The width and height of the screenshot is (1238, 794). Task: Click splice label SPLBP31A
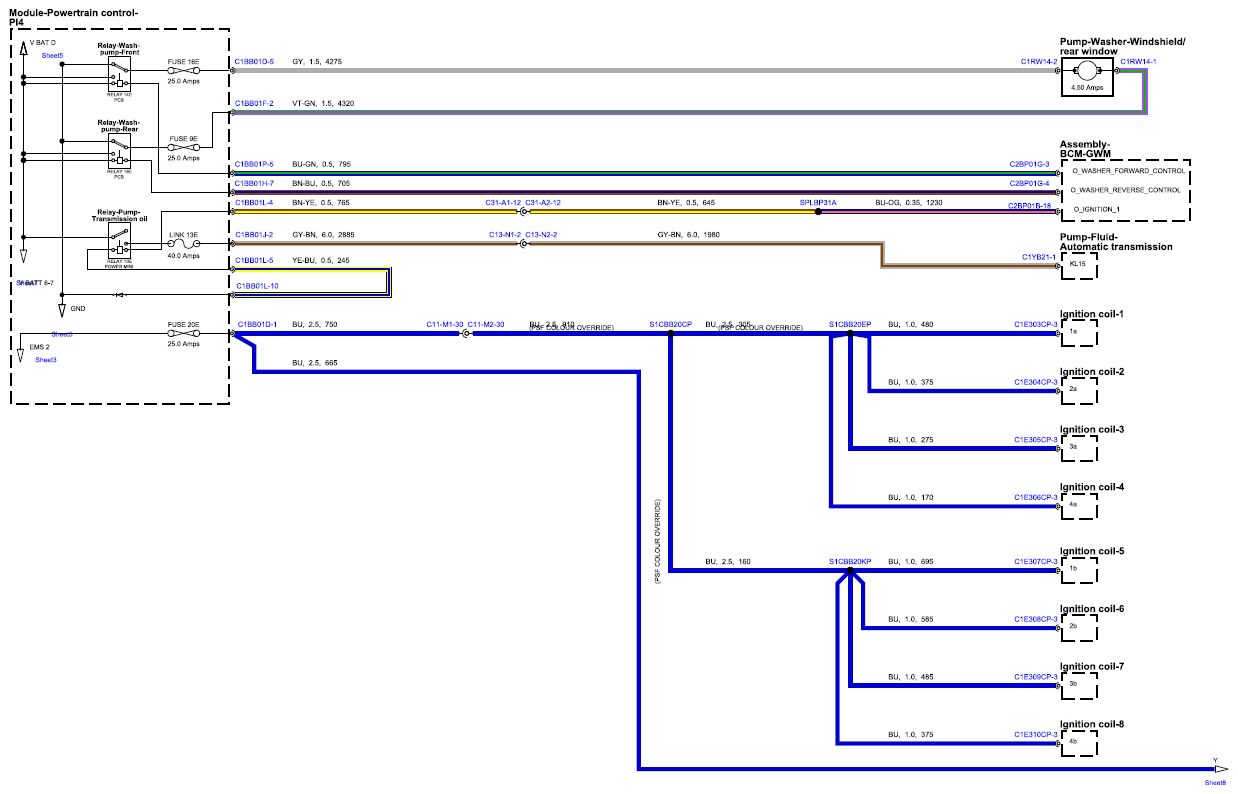pos(818,203)
